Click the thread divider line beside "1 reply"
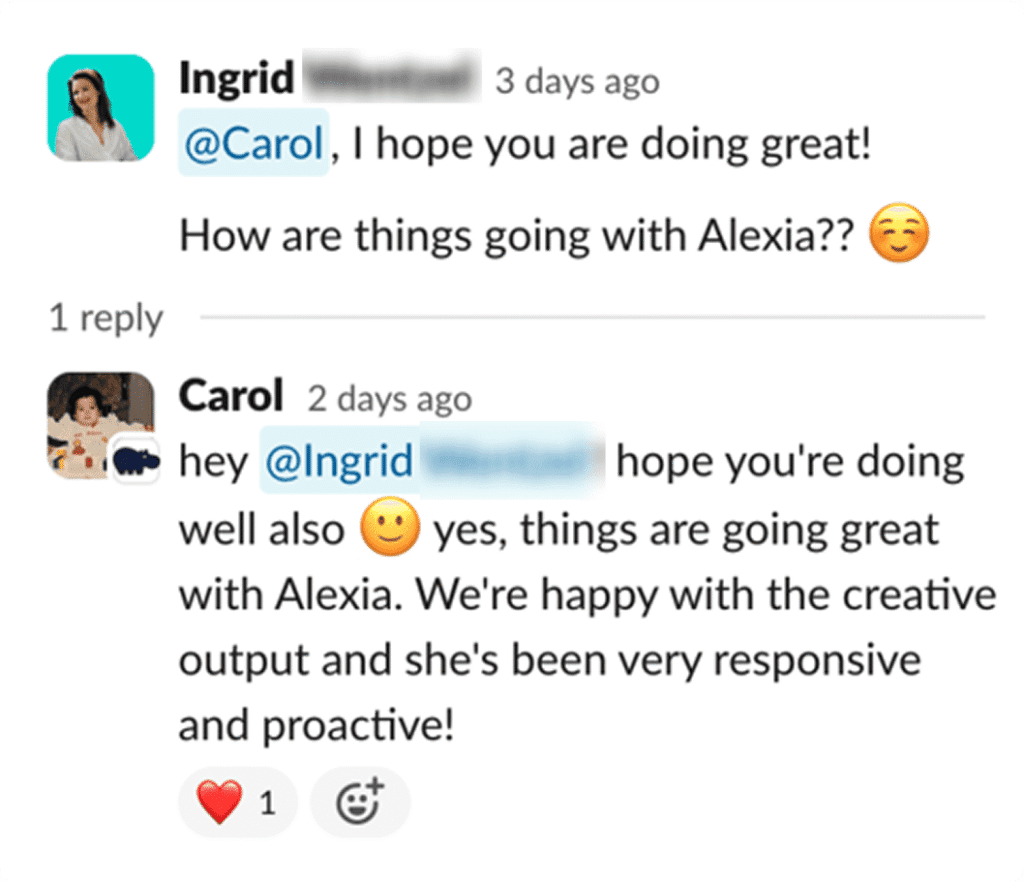This screenshot has height=882, width=1024. click(x=590, y=318)
